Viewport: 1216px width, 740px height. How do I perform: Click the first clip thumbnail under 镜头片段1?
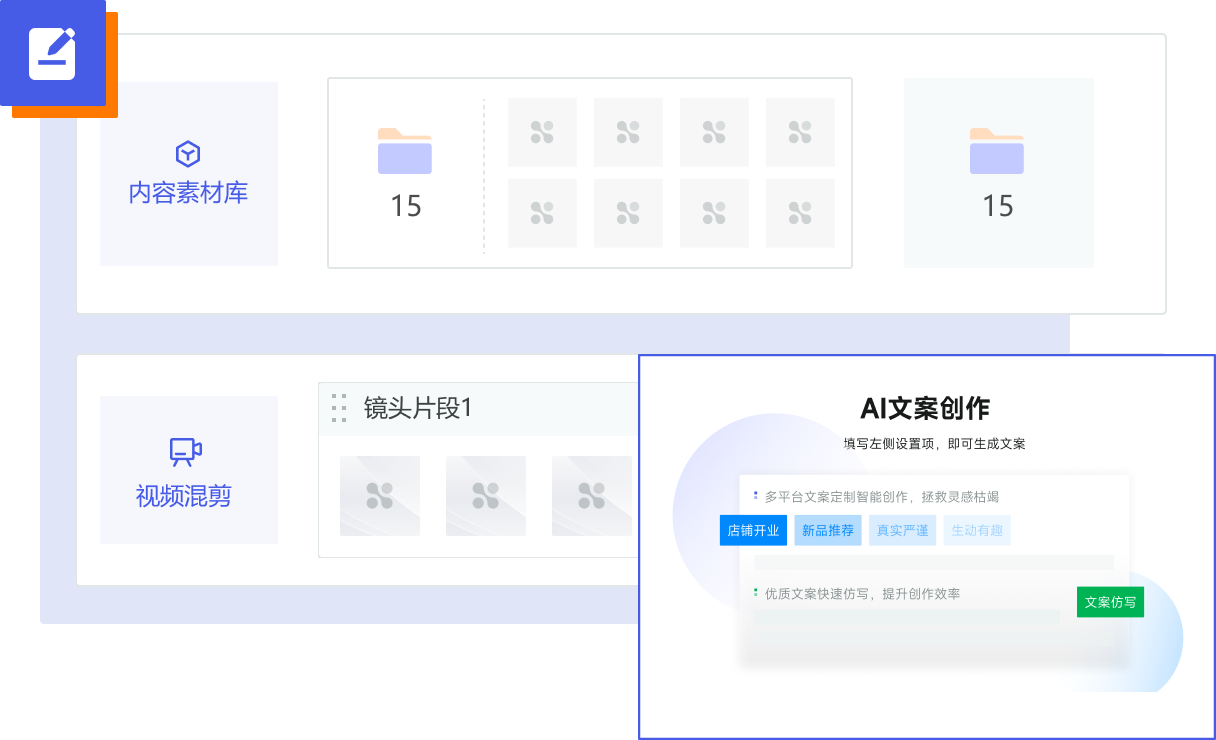pyautogui.click(x=380, y=496)
